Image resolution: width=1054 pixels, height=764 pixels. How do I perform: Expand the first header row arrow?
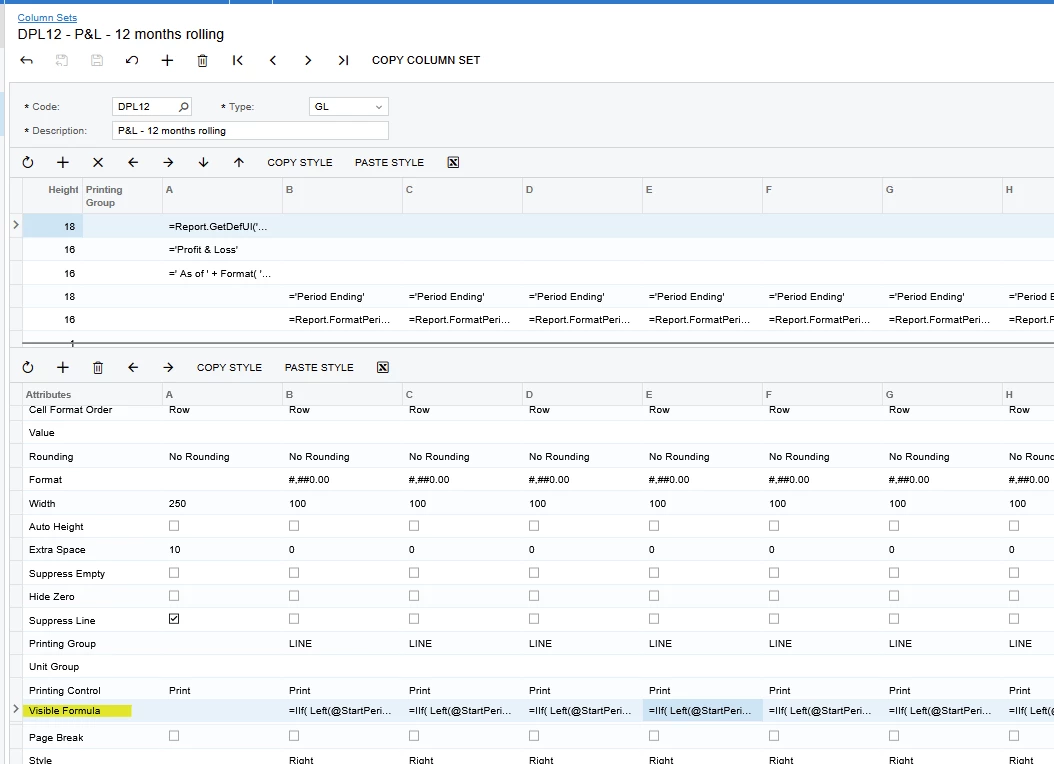pos(16,225)
